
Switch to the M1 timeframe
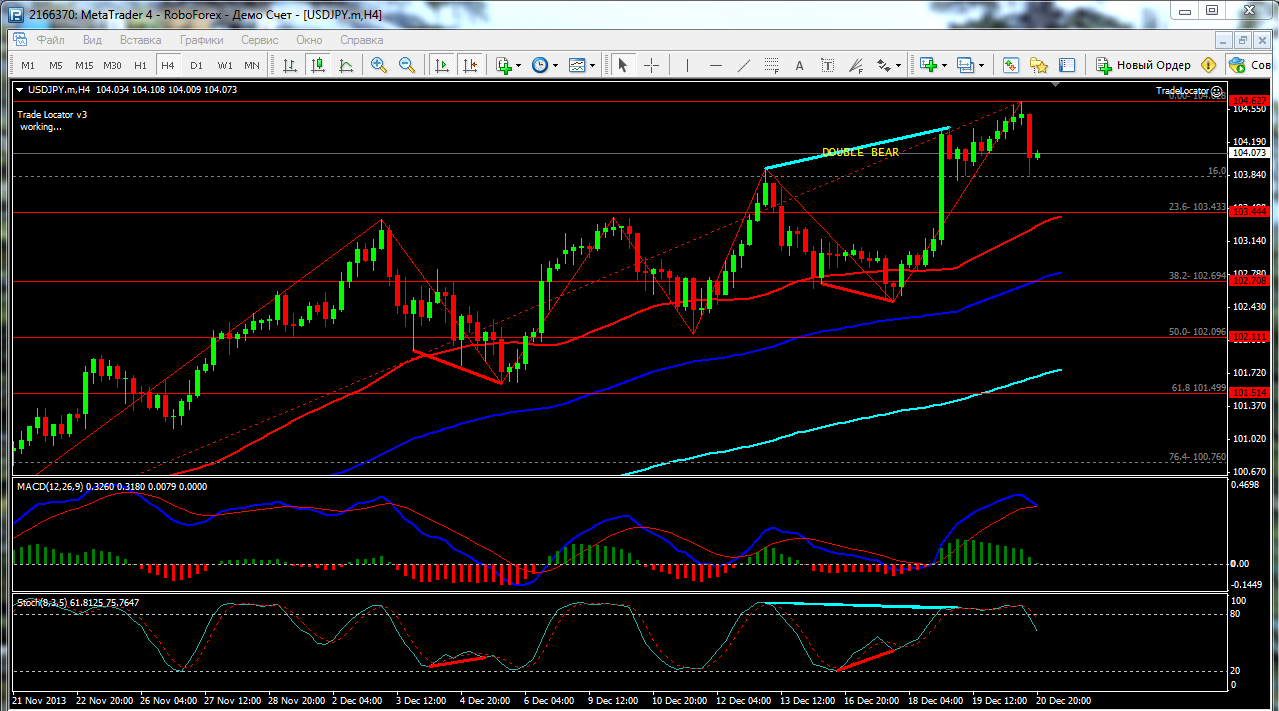coord(28,65)
